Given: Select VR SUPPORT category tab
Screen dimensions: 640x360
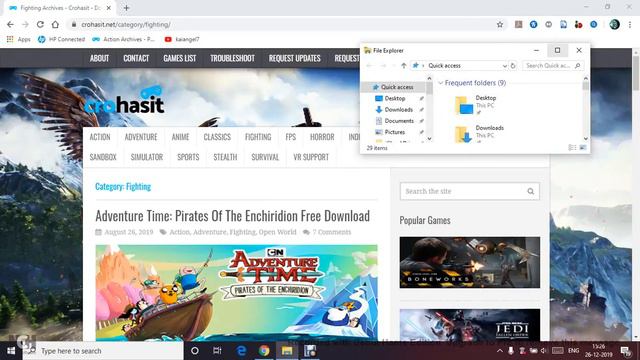Looking at the screenshot, I should tap(311, 157).
